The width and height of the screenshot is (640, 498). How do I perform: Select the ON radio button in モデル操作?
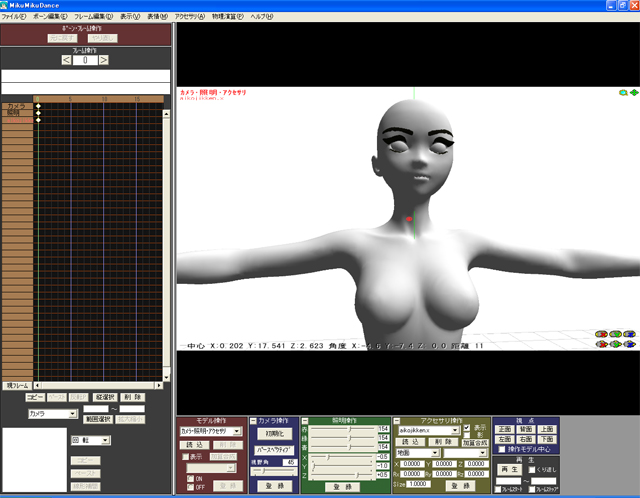click(190, 478)
